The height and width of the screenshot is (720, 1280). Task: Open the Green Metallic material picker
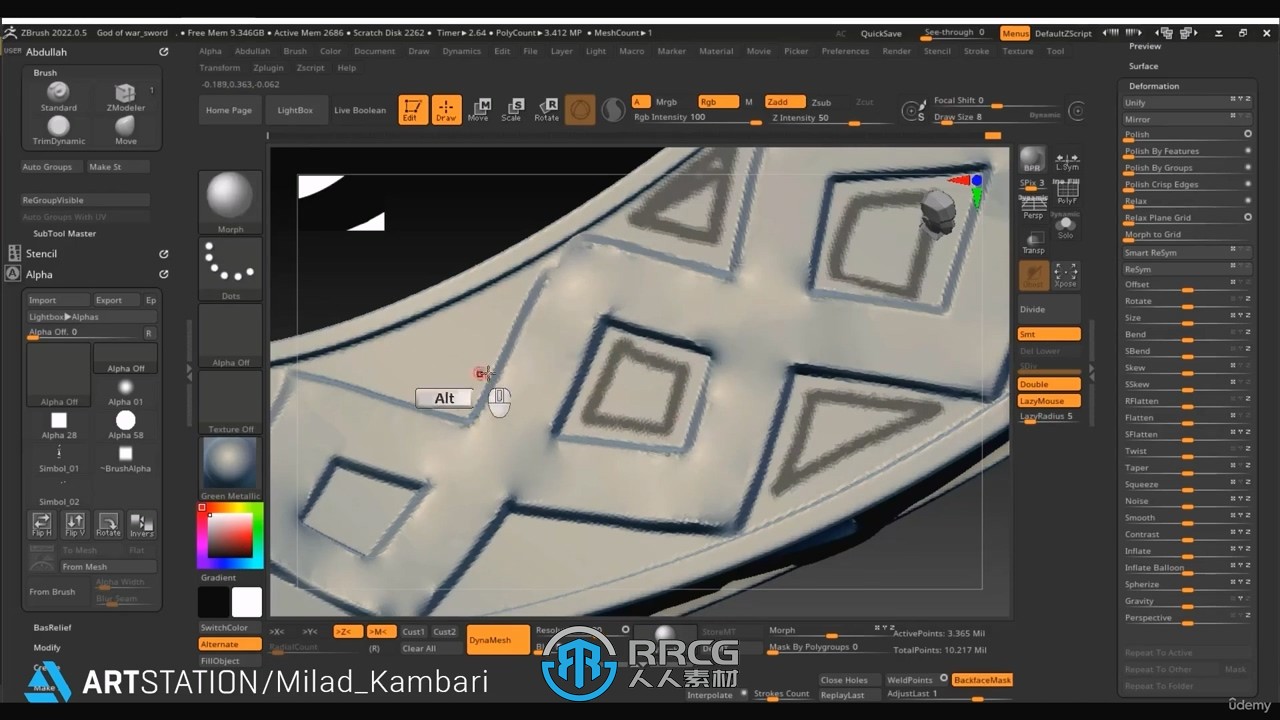[230, 467]
